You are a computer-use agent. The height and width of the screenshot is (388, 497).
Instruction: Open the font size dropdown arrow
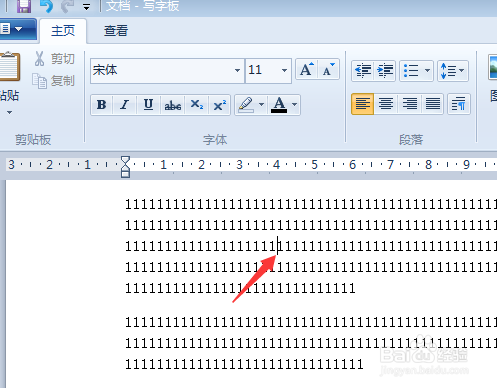point(284,71)
